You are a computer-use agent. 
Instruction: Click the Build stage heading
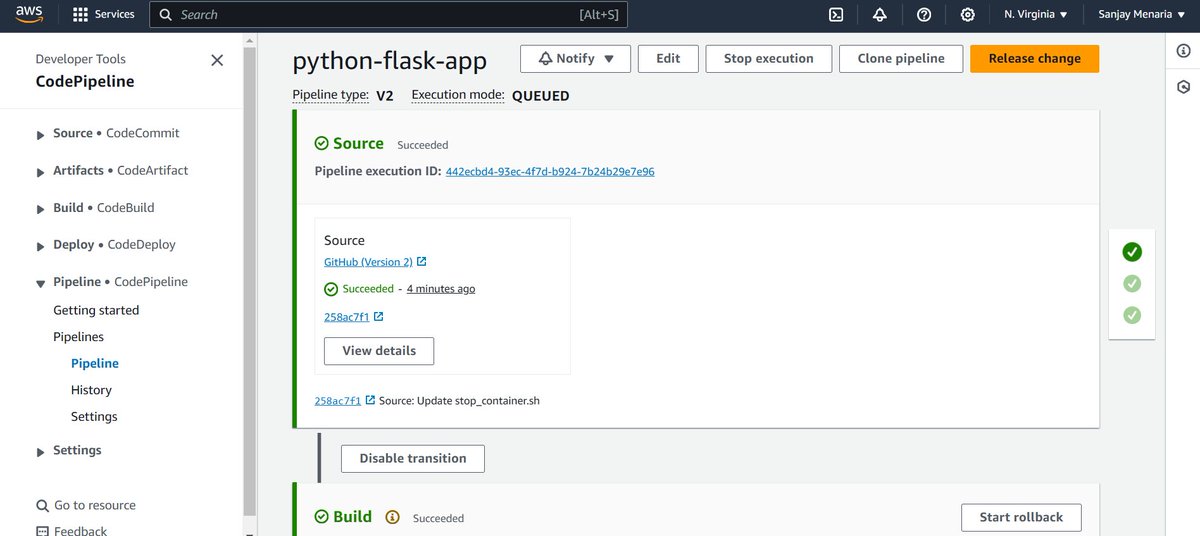pyautogui.click(x=352, y=517)
